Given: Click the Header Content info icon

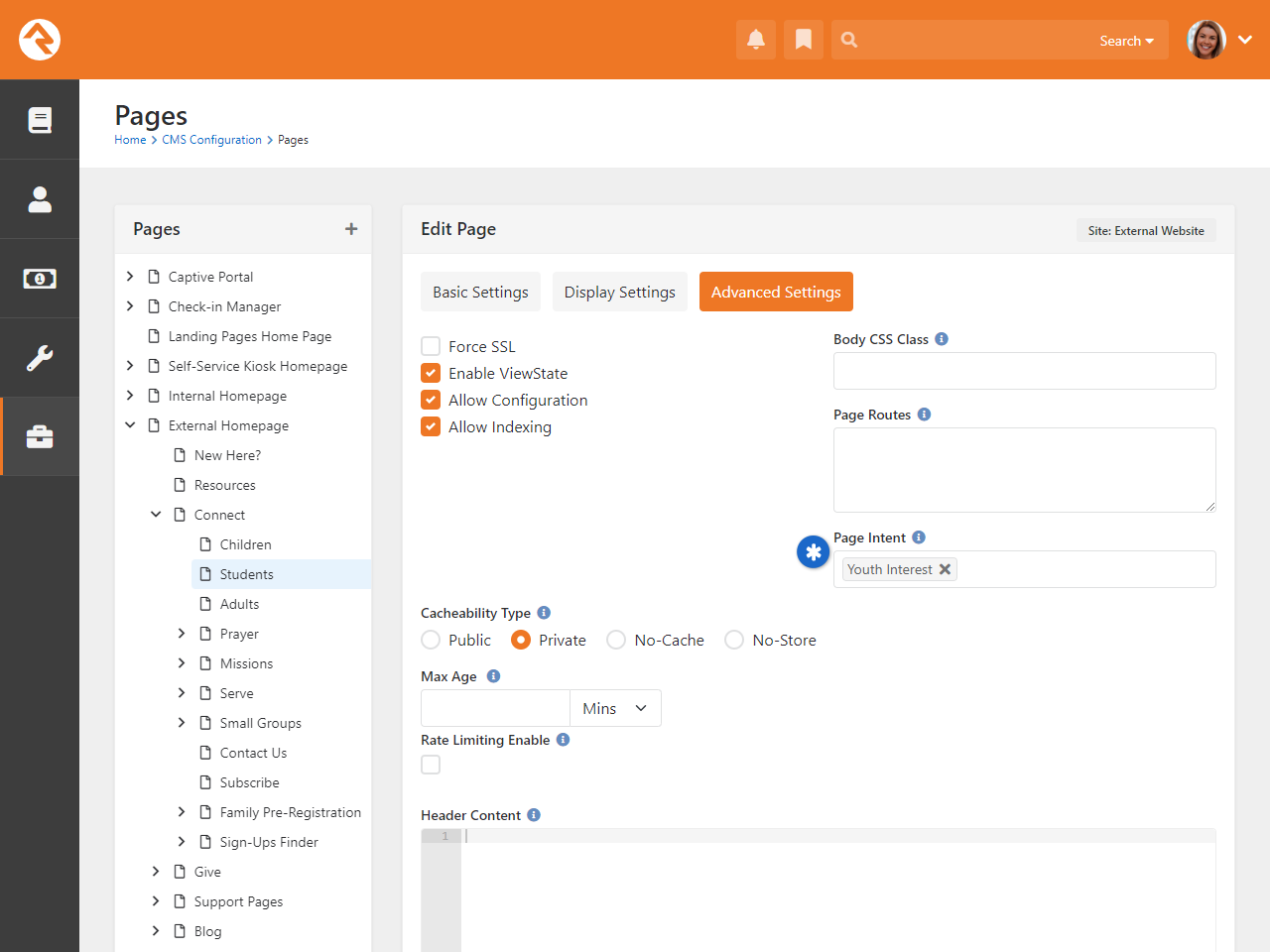Looking at the screenshot, I should (x=534, y=815).
